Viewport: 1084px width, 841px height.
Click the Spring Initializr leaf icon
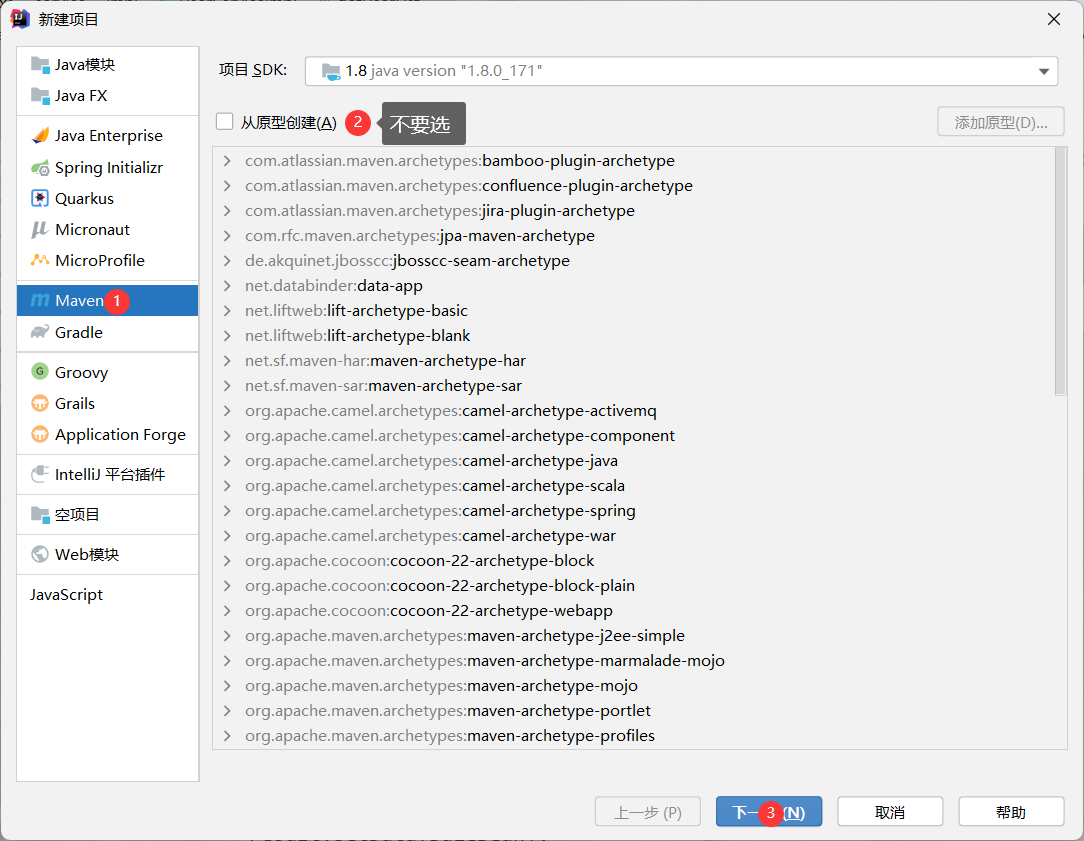[40, 167]
